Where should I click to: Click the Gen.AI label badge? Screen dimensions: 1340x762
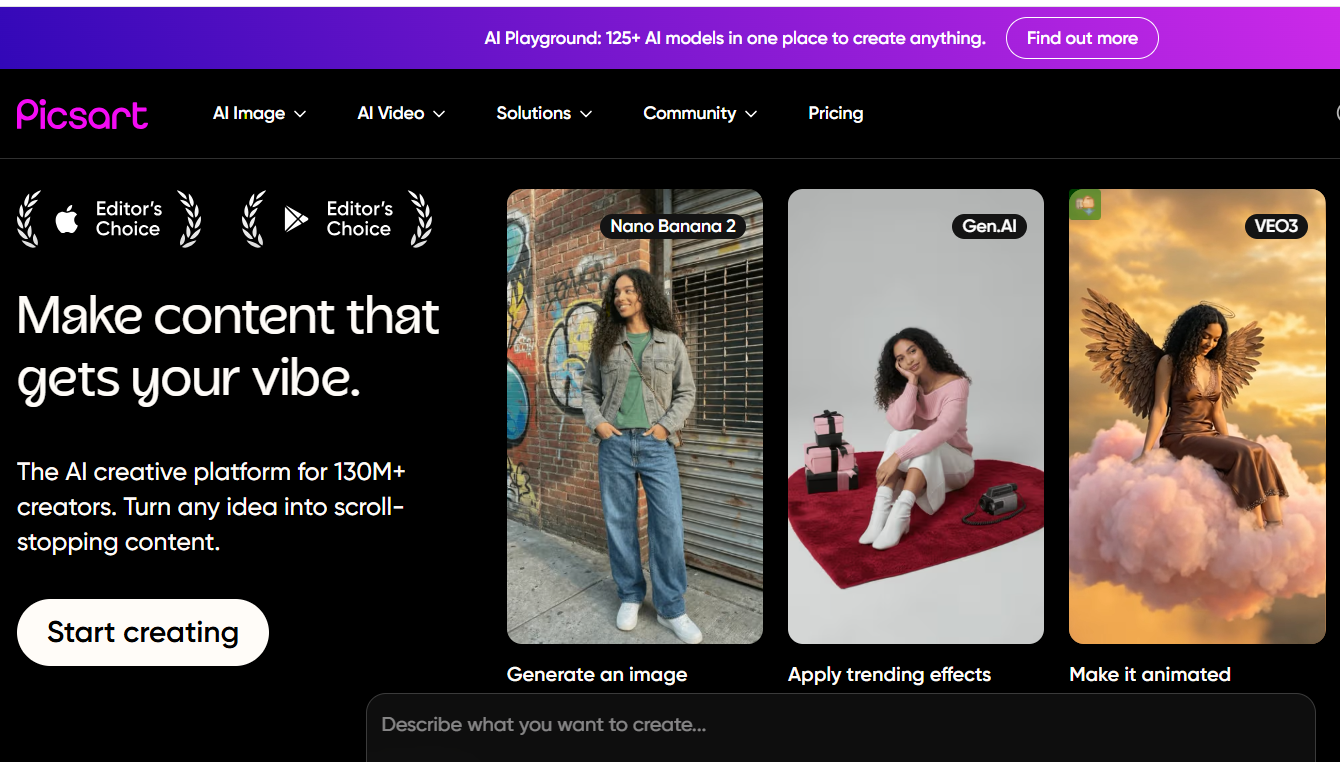989,226
